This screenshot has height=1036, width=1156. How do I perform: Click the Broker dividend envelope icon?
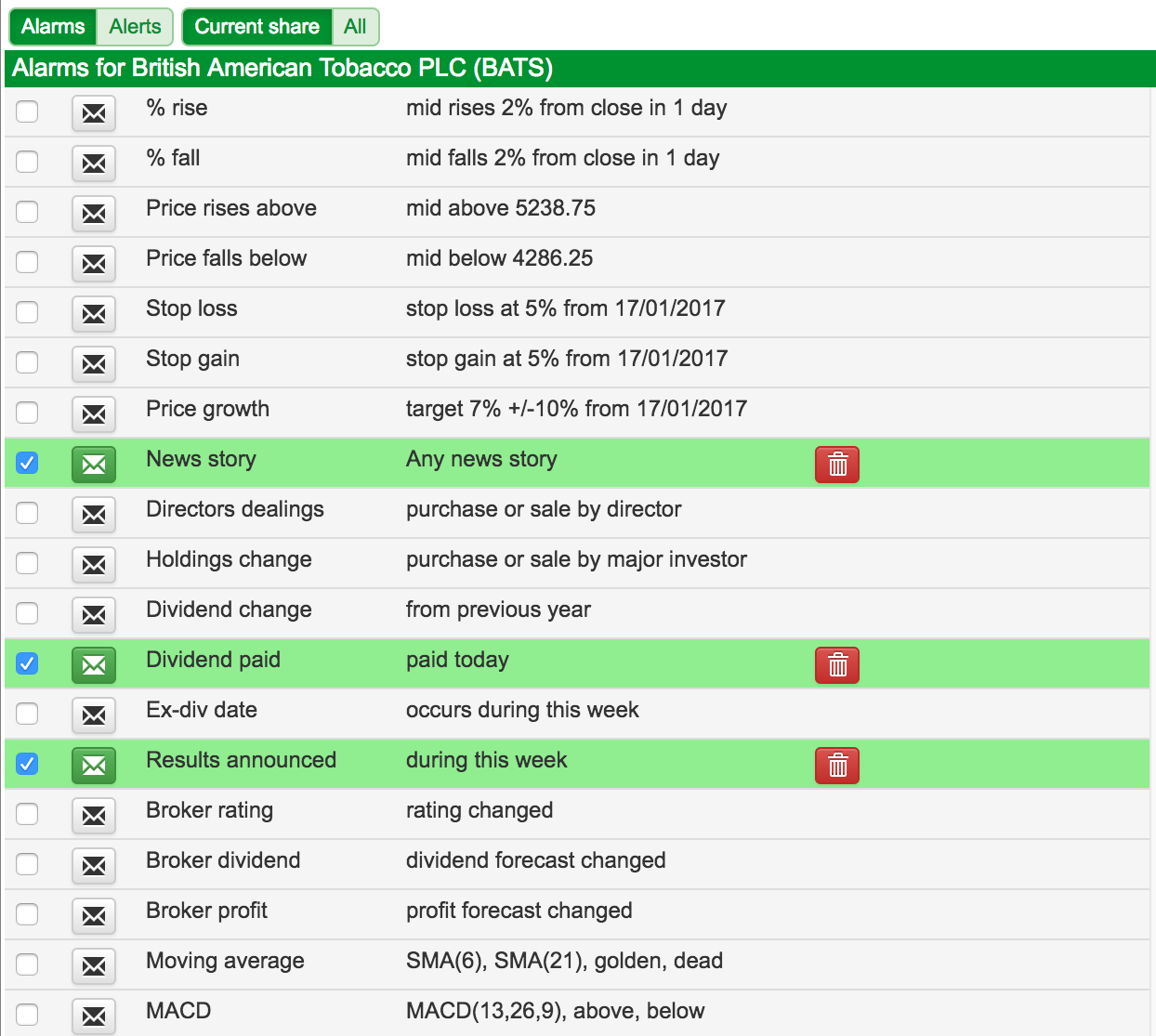(x=94, y=866)
